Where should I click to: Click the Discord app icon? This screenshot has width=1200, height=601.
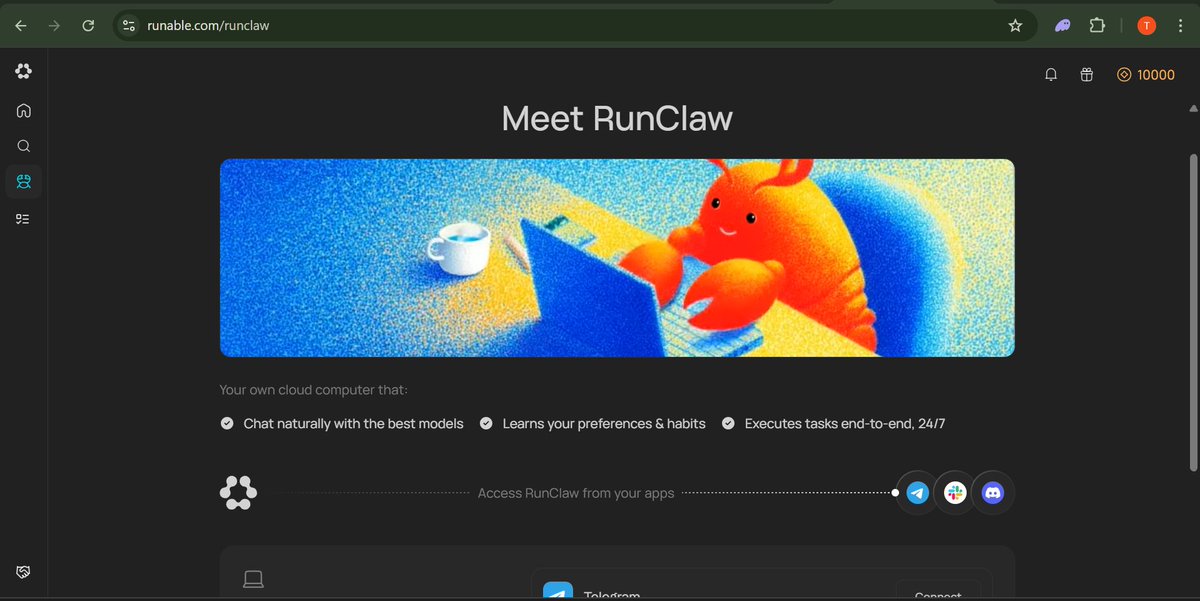[x=993, y=493]
